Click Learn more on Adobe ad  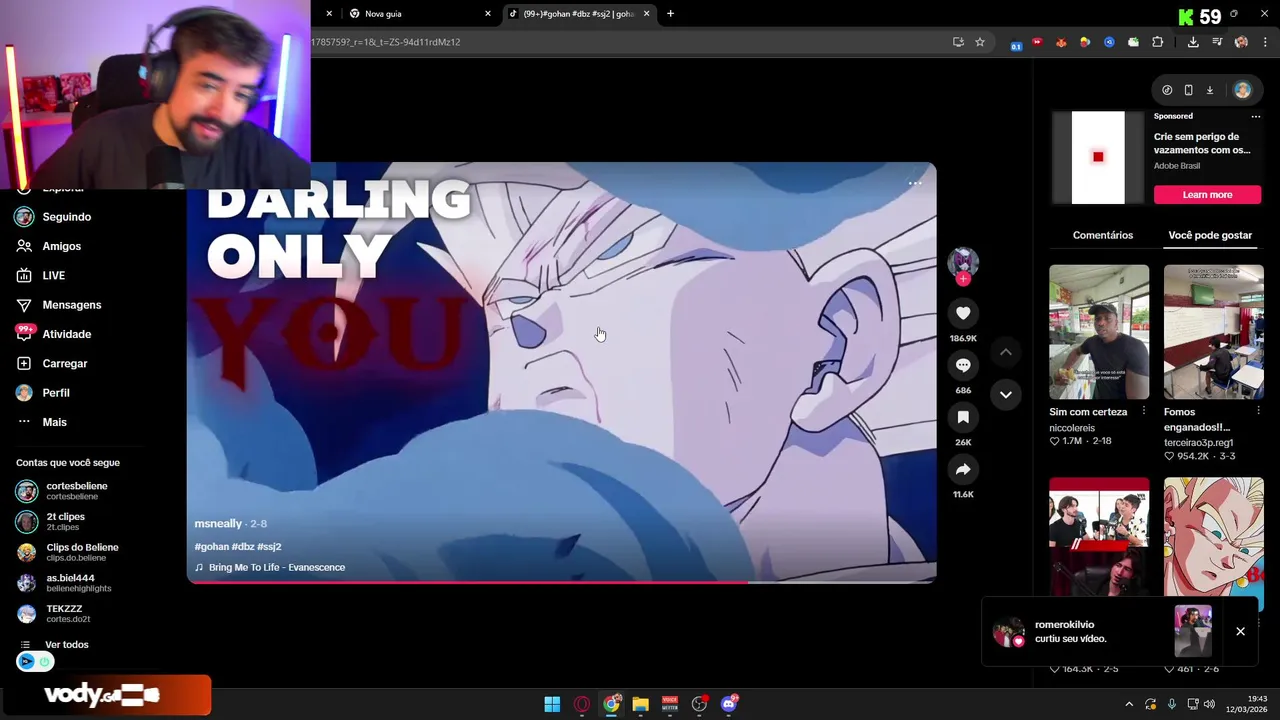pyautogui.click(x=1207, y=195)
